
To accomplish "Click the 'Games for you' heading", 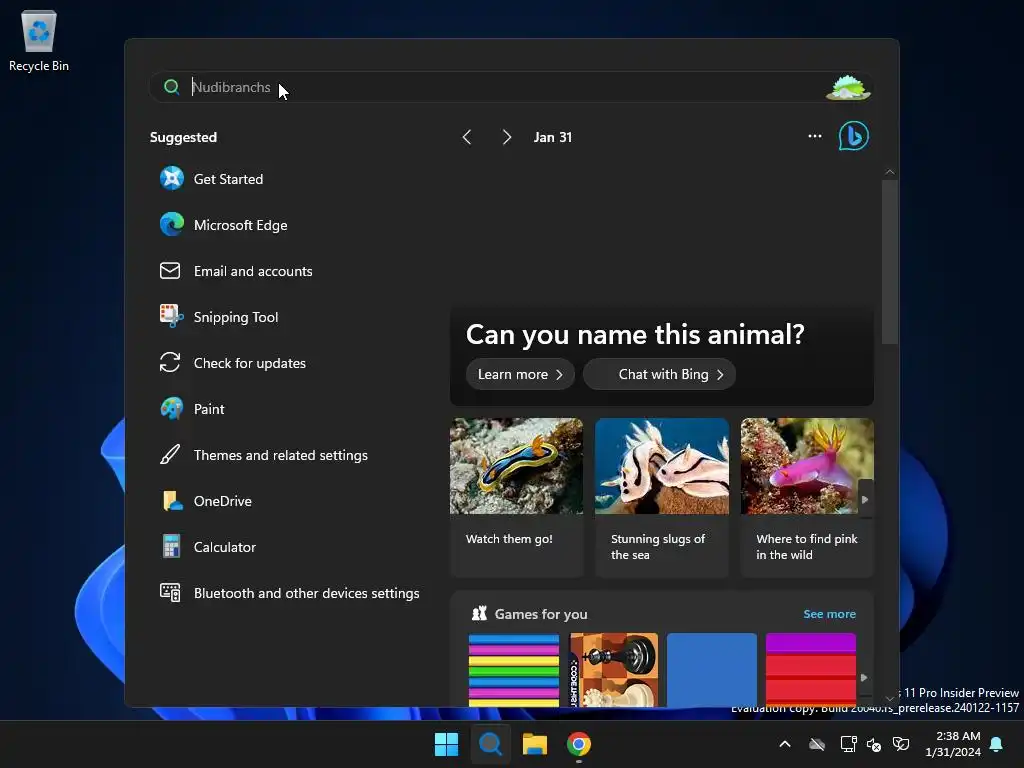I will point(541,614).
